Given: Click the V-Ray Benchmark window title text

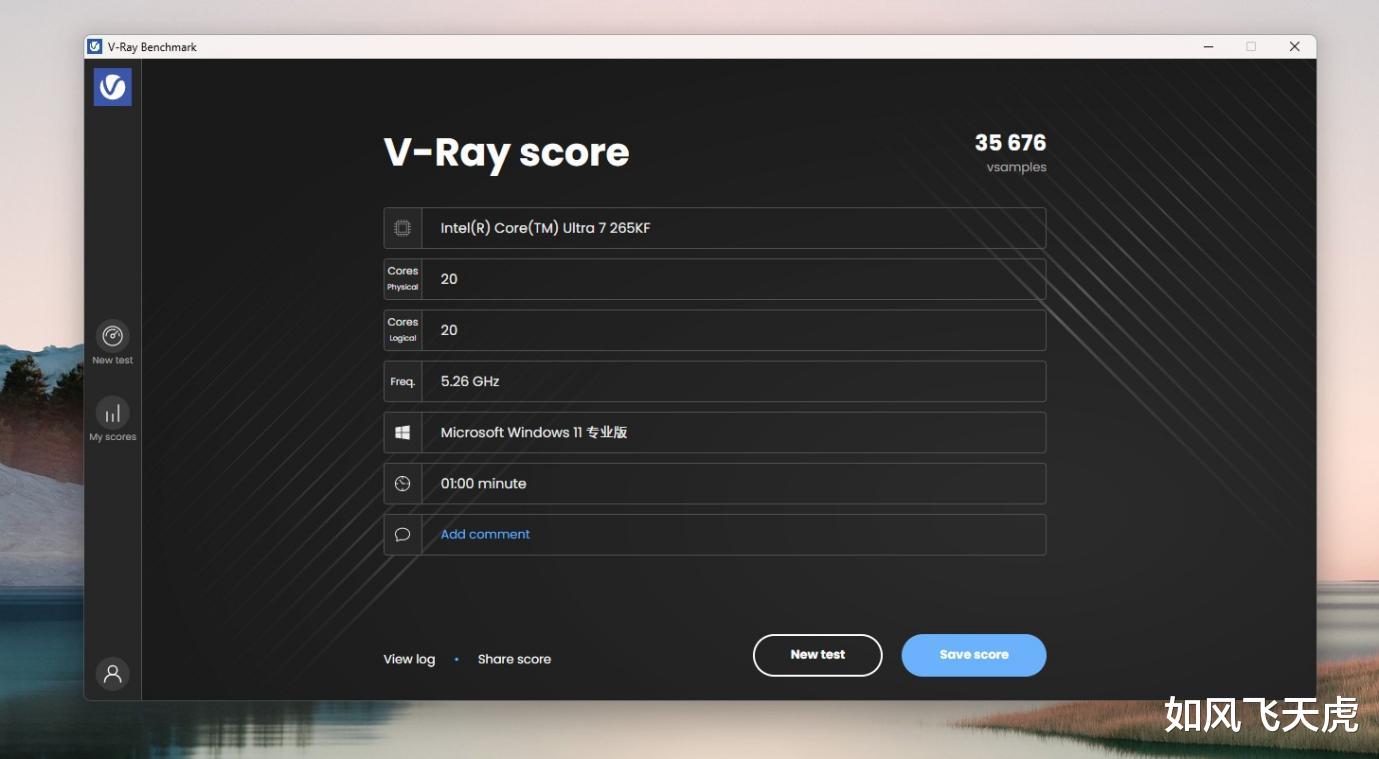Looking at the screenshot, I should pyautogui.click(x=152, y=47).
